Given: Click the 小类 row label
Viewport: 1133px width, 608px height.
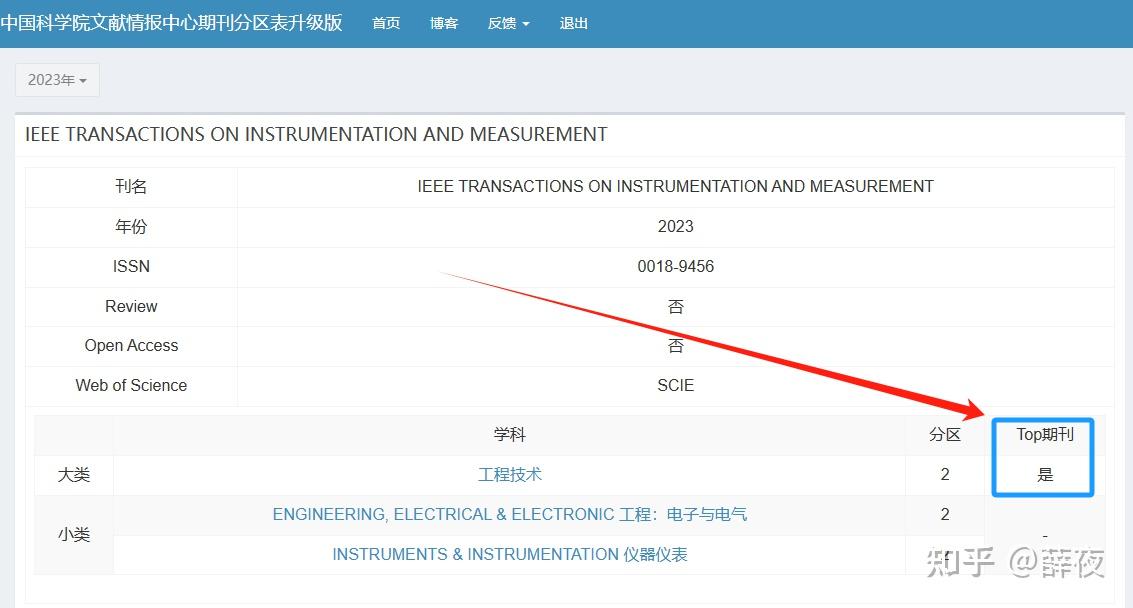Looking at the screenshot, I should [74, 534].
